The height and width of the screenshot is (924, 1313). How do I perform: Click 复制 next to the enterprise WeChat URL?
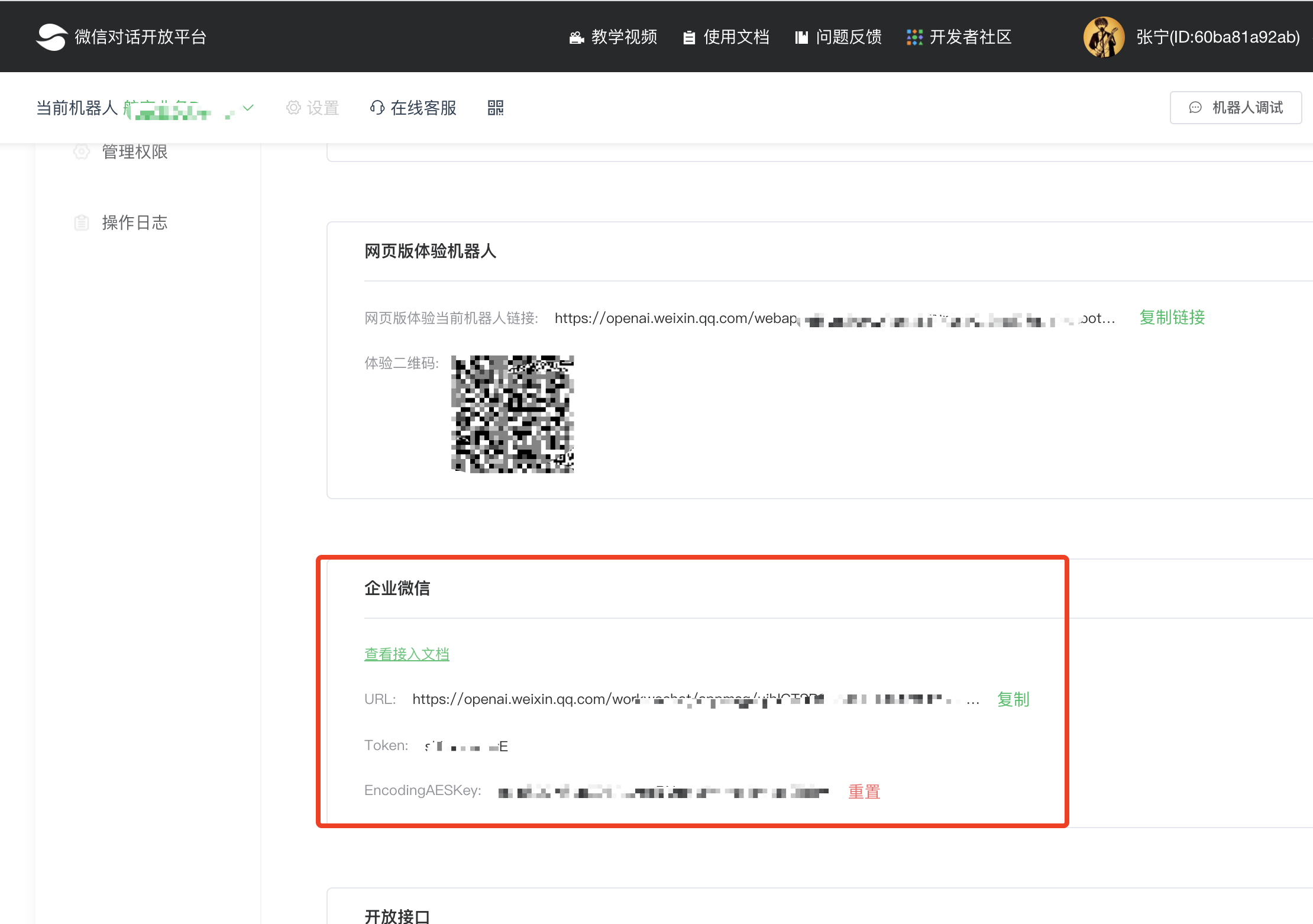1013,699
